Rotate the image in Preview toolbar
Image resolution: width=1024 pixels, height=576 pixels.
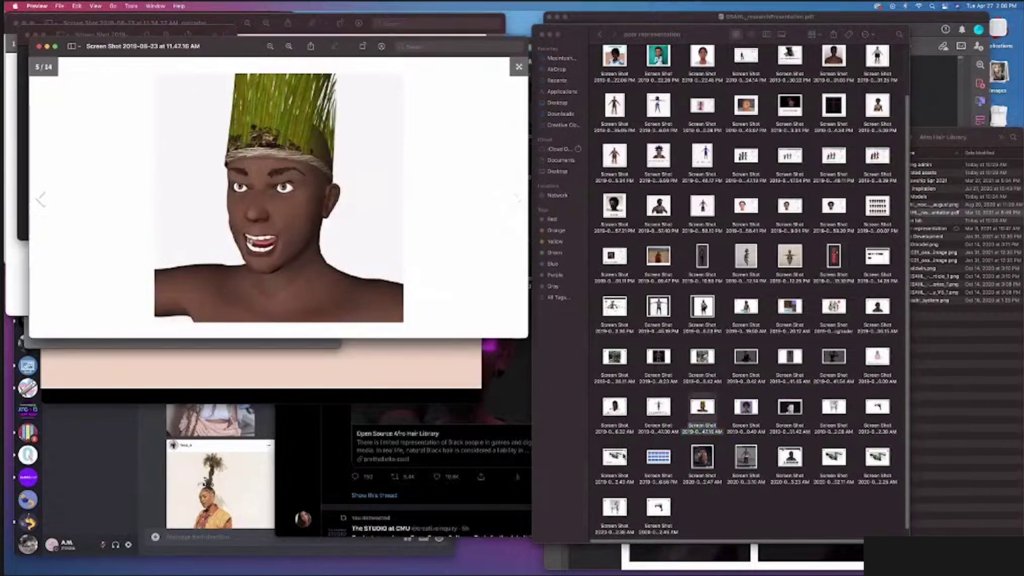tap(362, 46)
